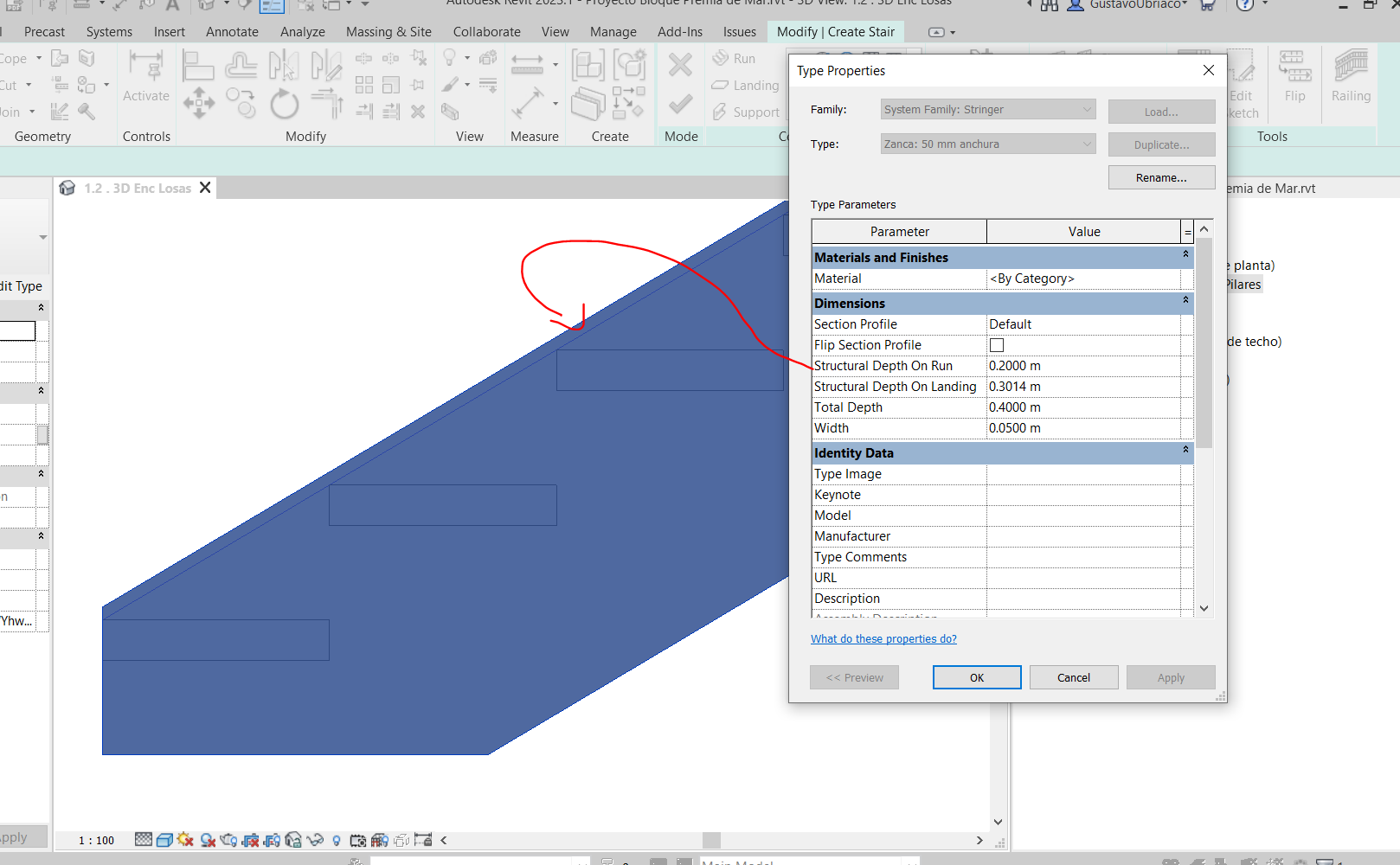Click OK in Type Properties dialog

coord(977,677)
